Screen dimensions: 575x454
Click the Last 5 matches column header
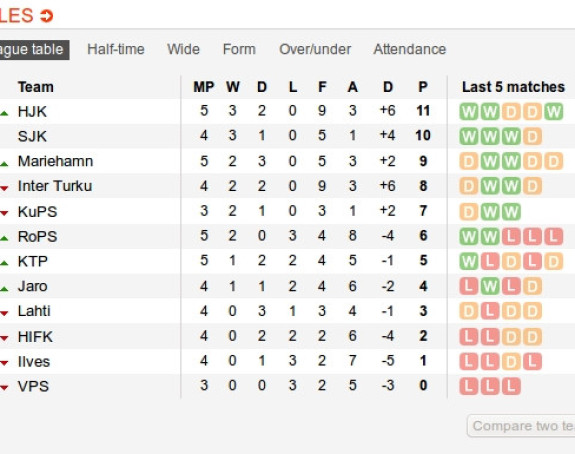(x=513, y=87)
